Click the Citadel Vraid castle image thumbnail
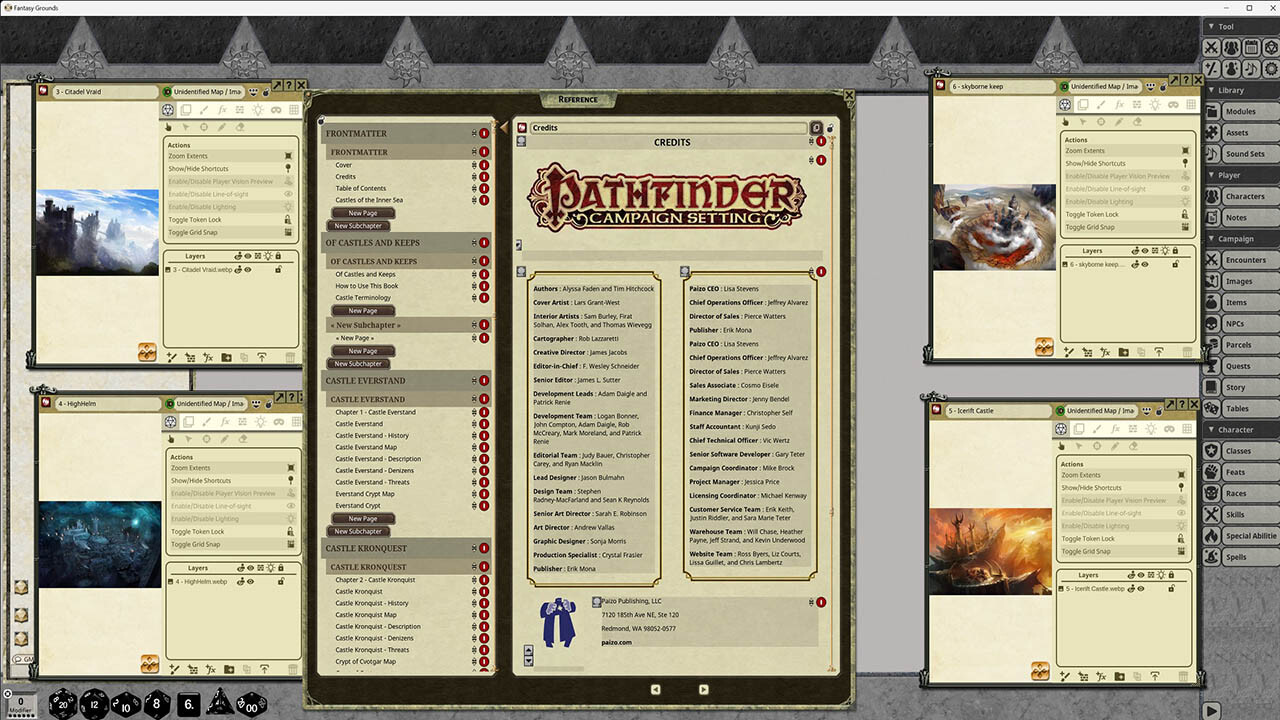The width and height of the screenshot is (1280, 720). 97,232
